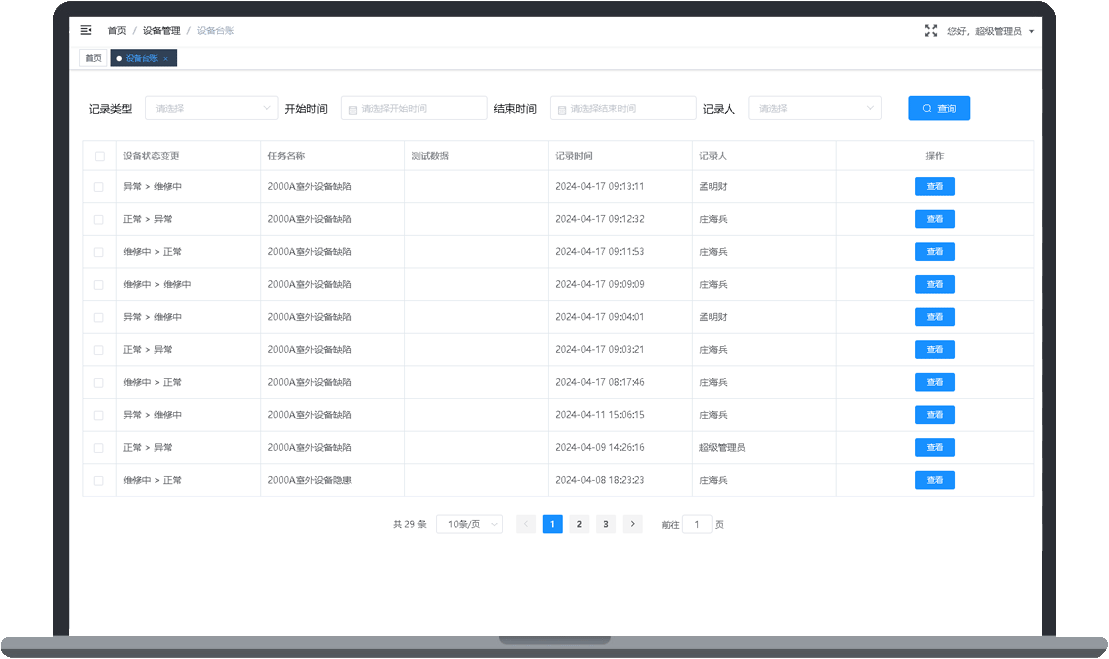Check the row recorded by 超级管理员
Screen dimensions: 1109x659
pyautogui.click(x=99, y=448)
